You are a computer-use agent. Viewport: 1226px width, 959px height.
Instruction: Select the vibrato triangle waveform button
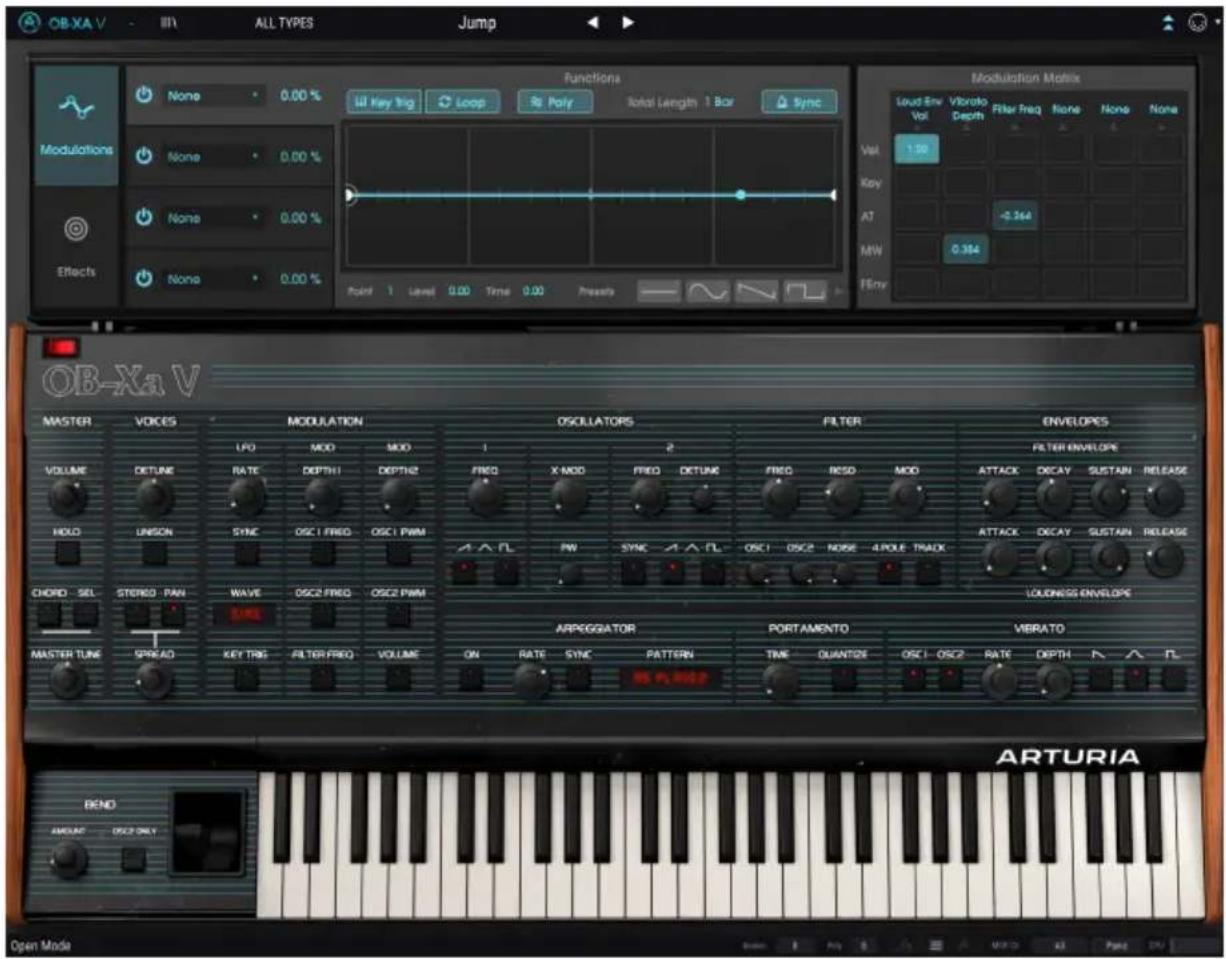1135,679
